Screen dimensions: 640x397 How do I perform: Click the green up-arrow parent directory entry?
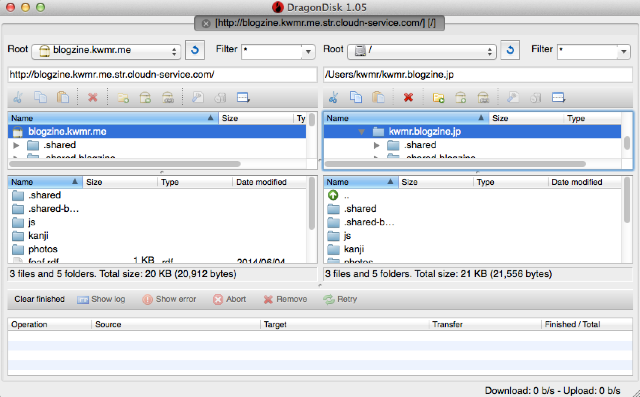click(x=333, y=195)
